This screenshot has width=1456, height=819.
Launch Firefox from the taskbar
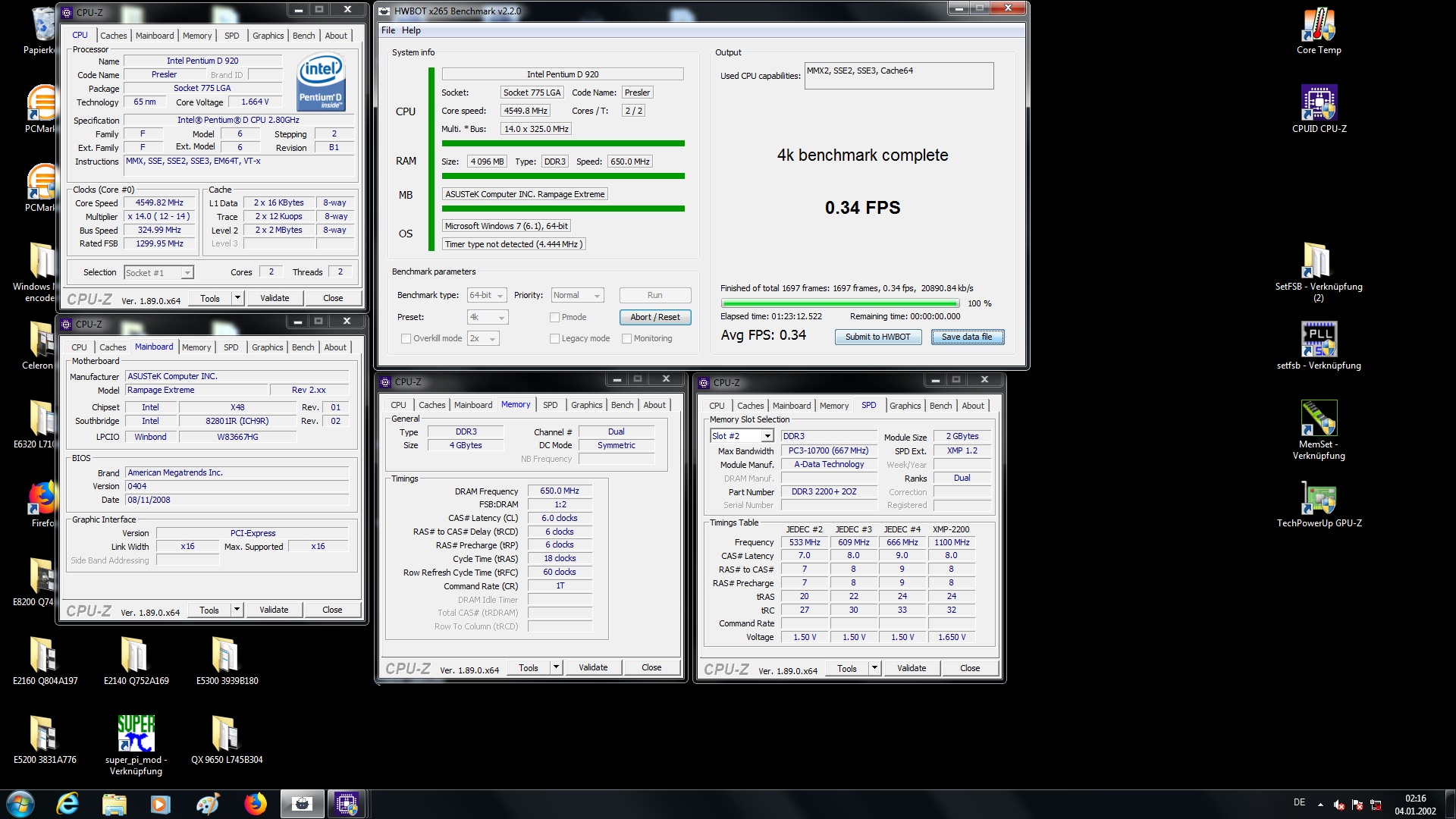click(x=255, y=804)
